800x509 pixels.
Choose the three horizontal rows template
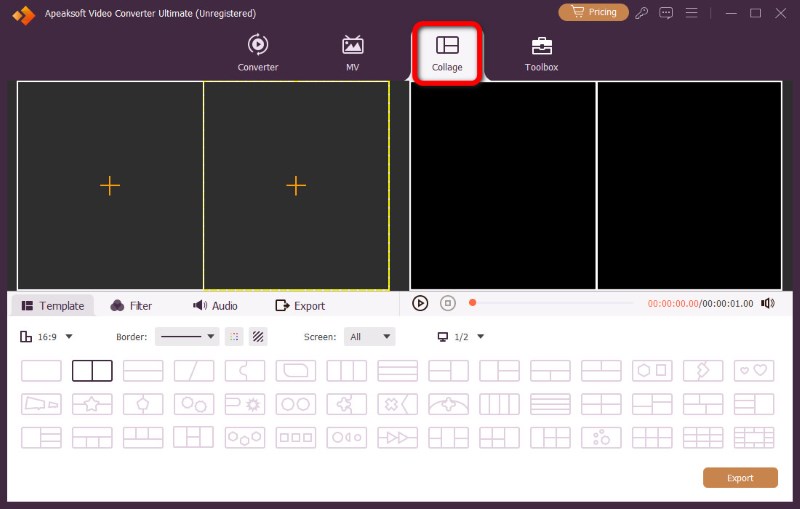[397, 371]
